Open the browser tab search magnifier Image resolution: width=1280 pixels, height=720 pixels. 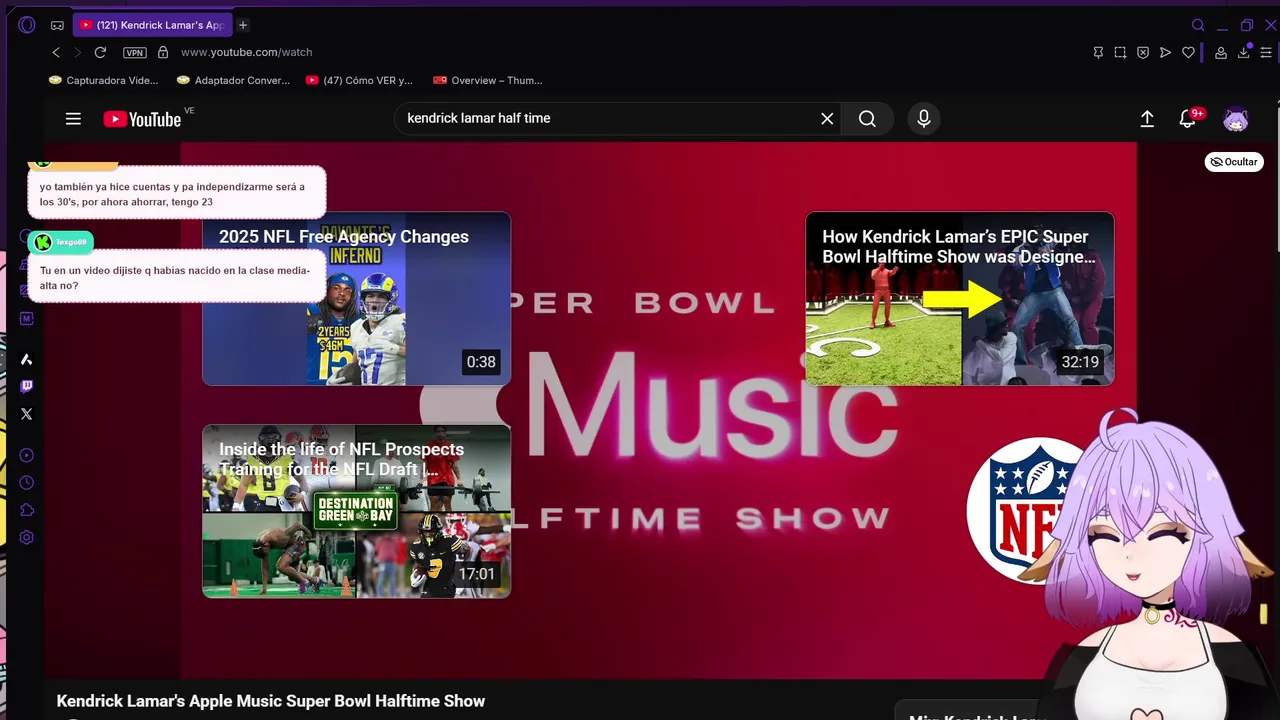(x=1198, y=25)
